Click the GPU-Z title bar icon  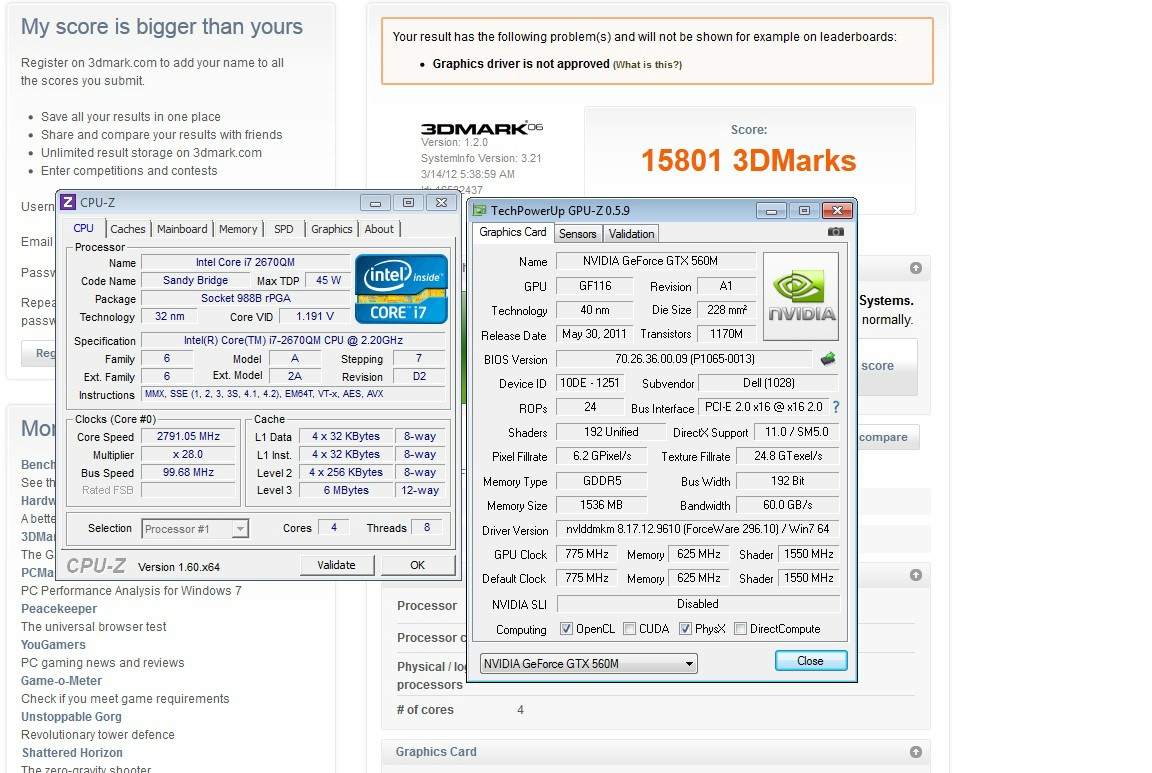pos(480,211)
